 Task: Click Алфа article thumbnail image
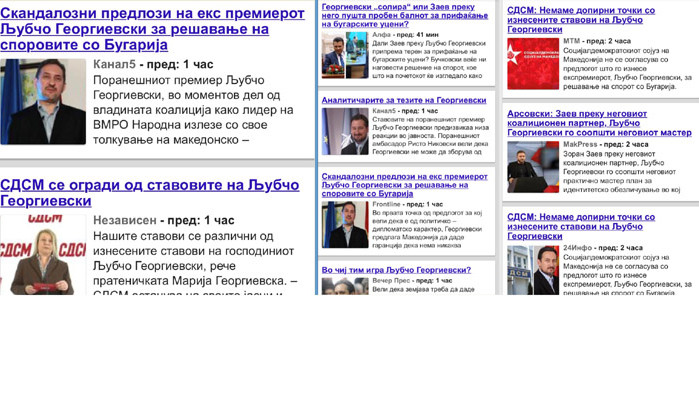click(345, 55)
